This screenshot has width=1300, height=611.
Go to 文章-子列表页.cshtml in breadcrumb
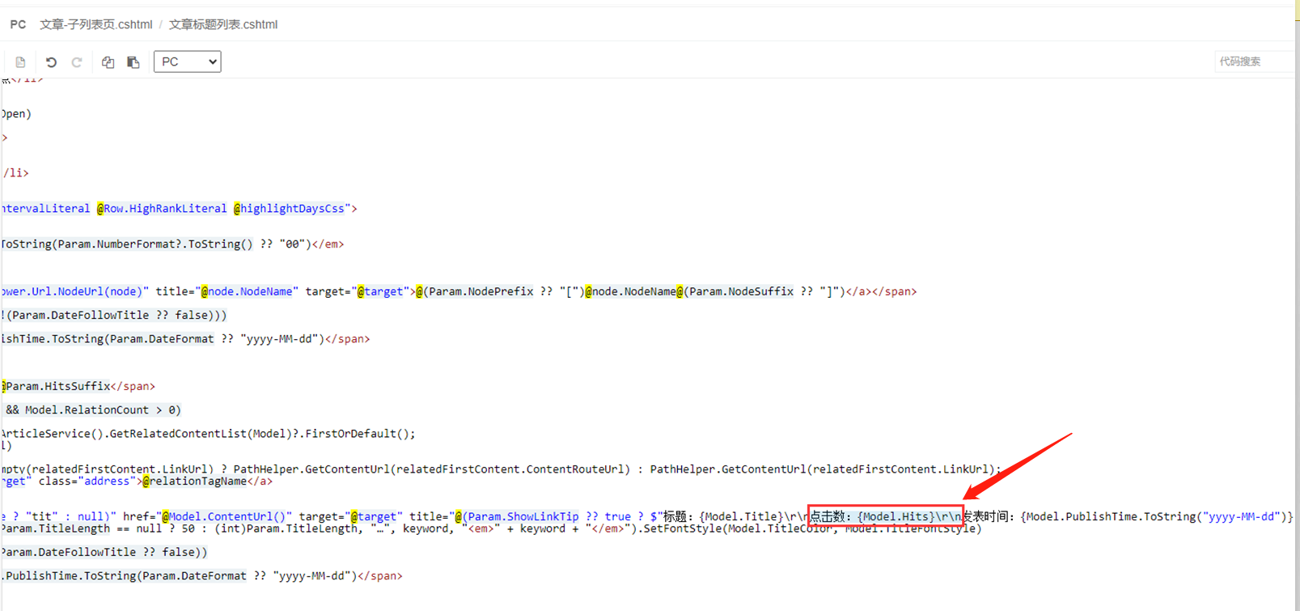[x=96, y=24]
